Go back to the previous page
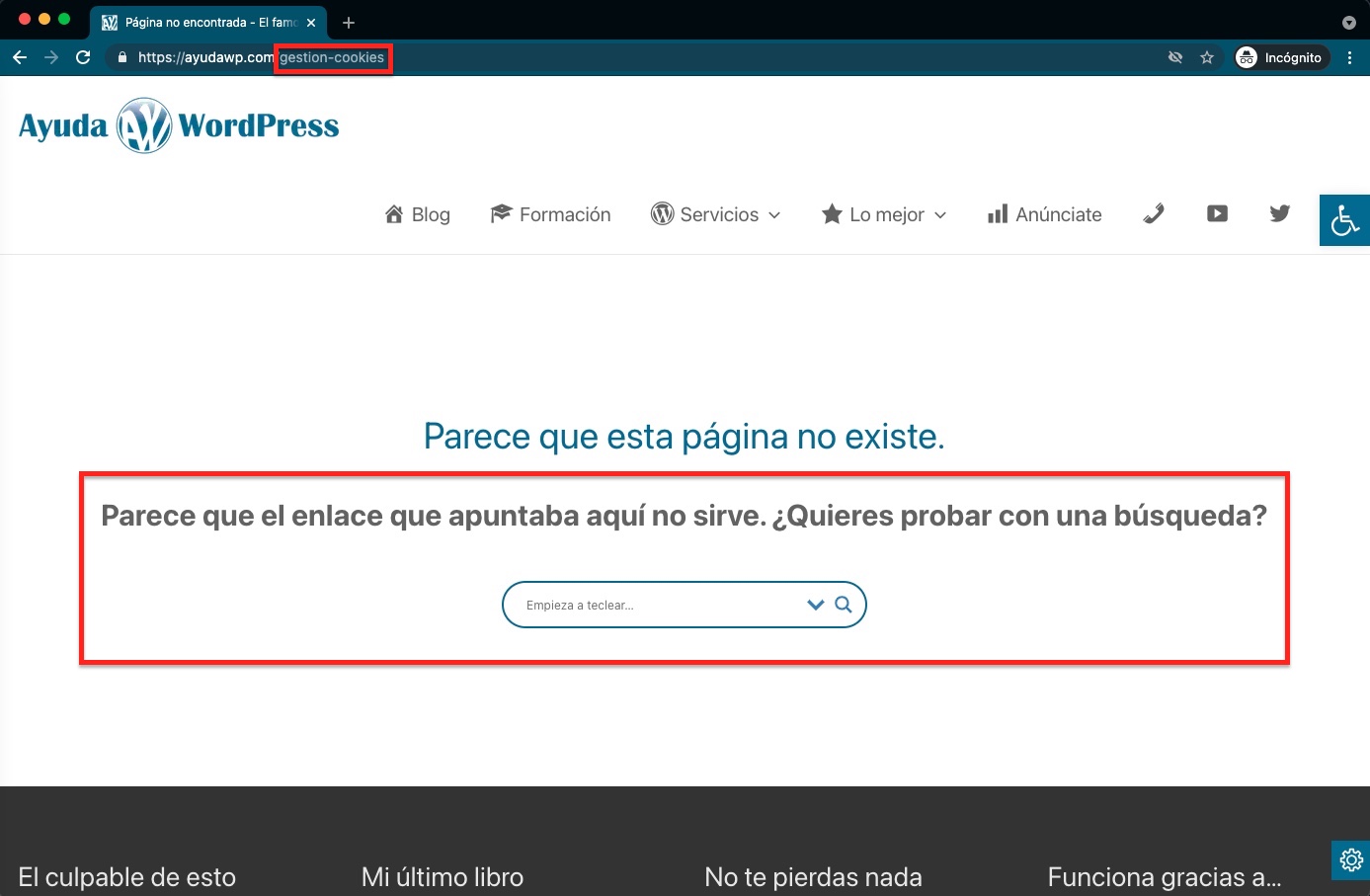 point(20,58)
